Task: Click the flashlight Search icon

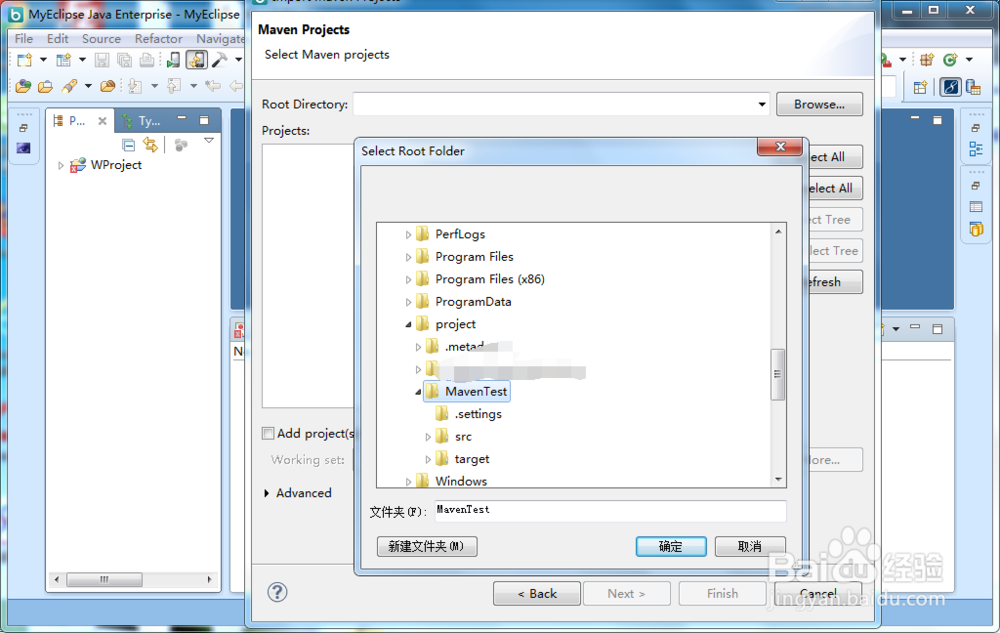Action: (x=69, y=85)
